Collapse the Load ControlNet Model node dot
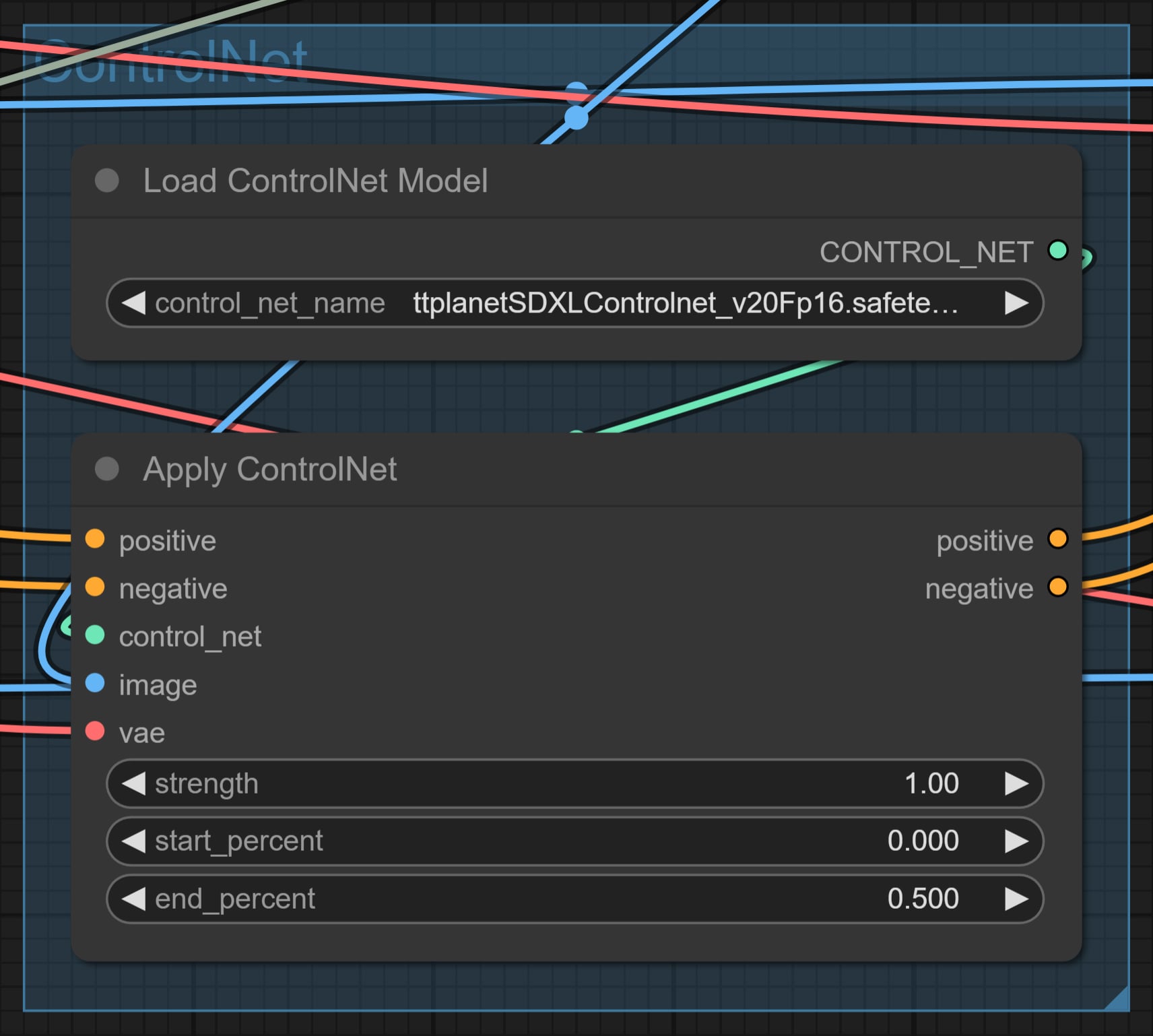 pos(107,181)
